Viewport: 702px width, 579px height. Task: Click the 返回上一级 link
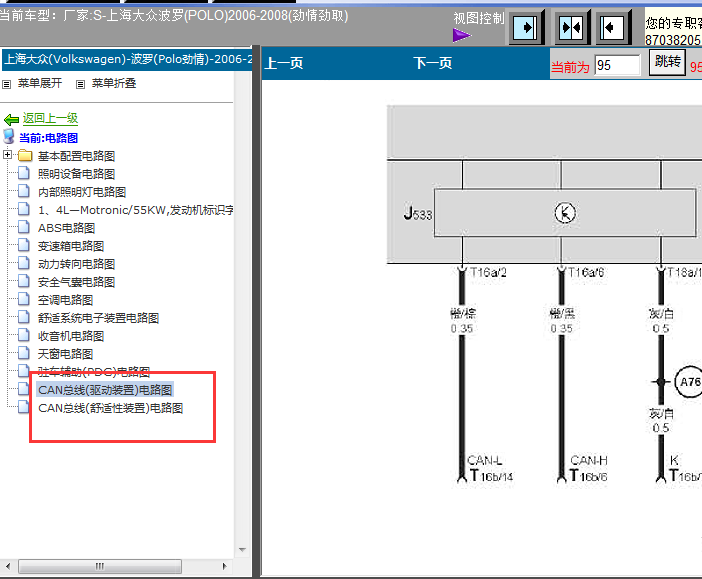(x=50, y=118)
